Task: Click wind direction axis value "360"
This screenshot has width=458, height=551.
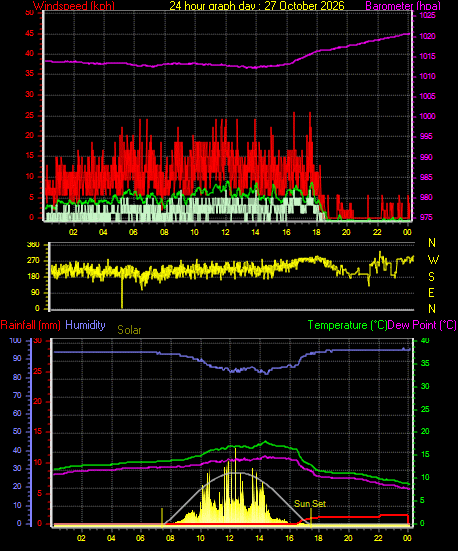Action: coord(33,245)
